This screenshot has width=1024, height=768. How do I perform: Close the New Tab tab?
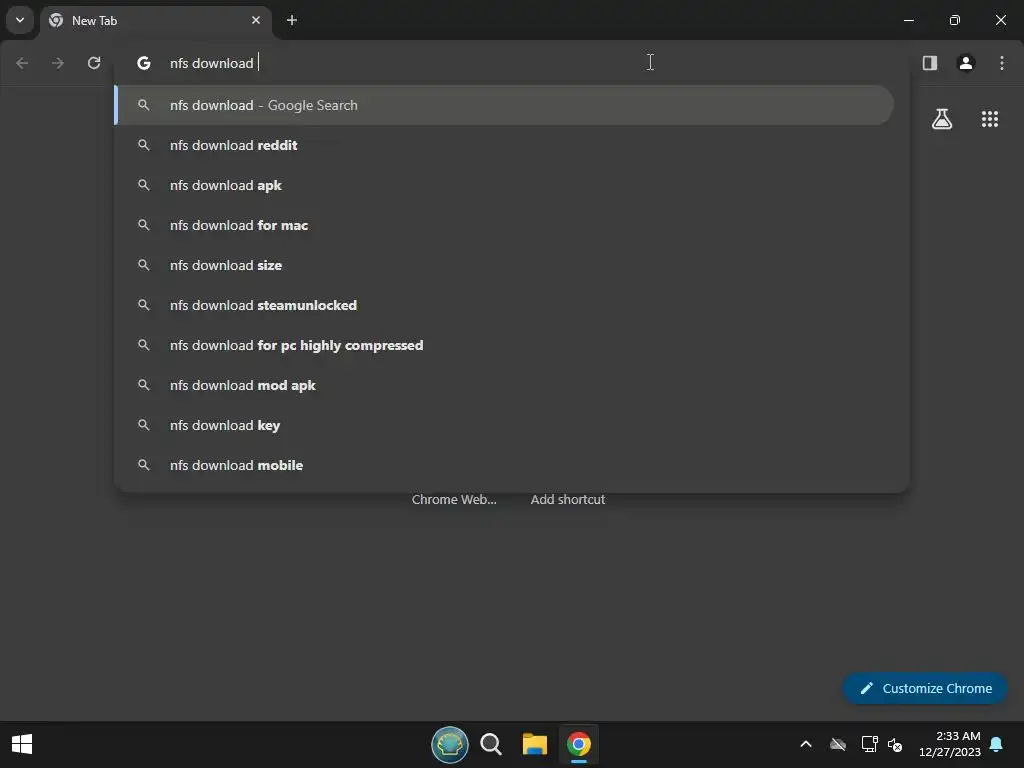point(256,20)
